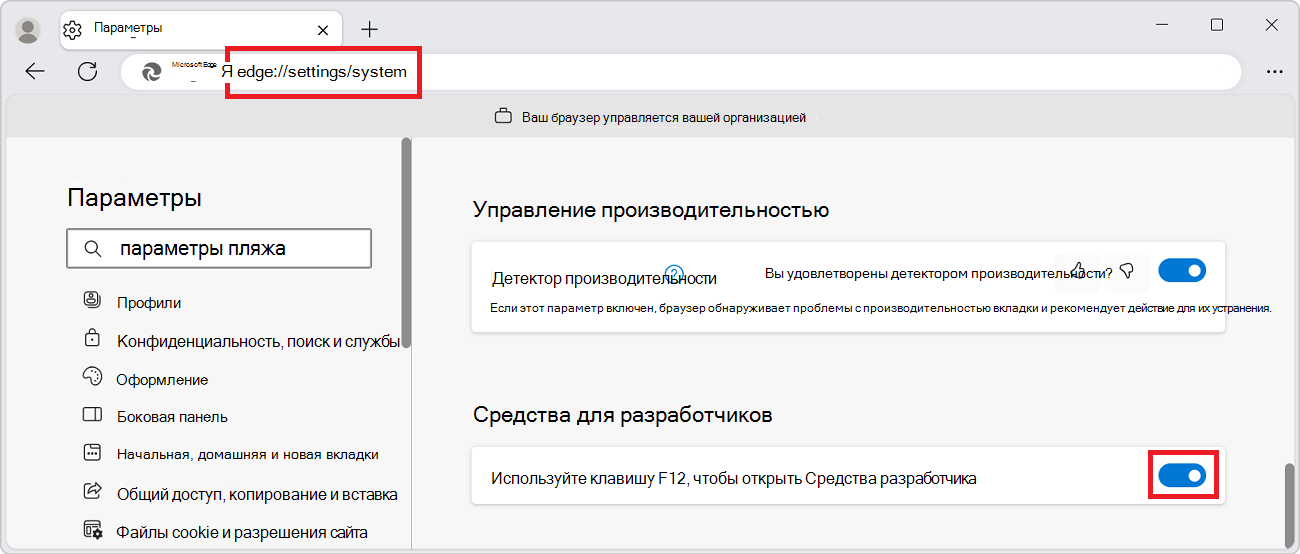Click the briefcase managed-by-organization icon

tap(504, 117)
